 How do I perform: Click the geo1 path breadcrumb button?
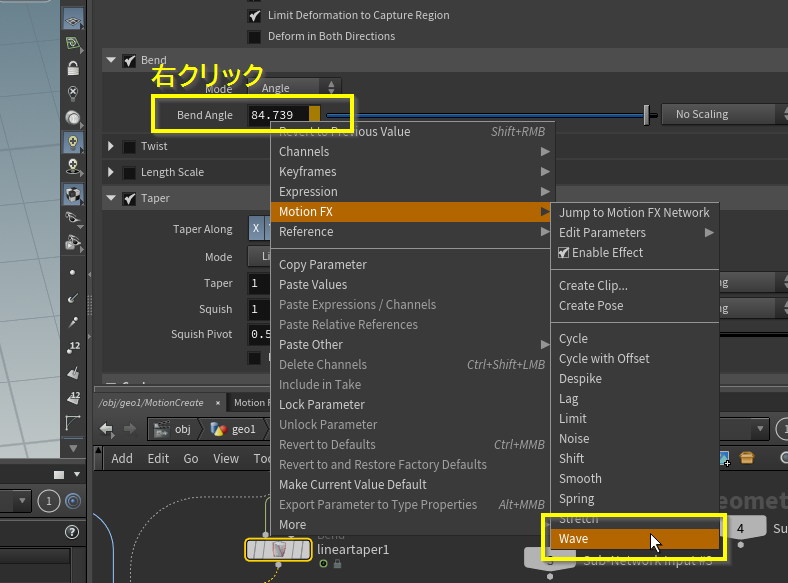click(234, 429)
